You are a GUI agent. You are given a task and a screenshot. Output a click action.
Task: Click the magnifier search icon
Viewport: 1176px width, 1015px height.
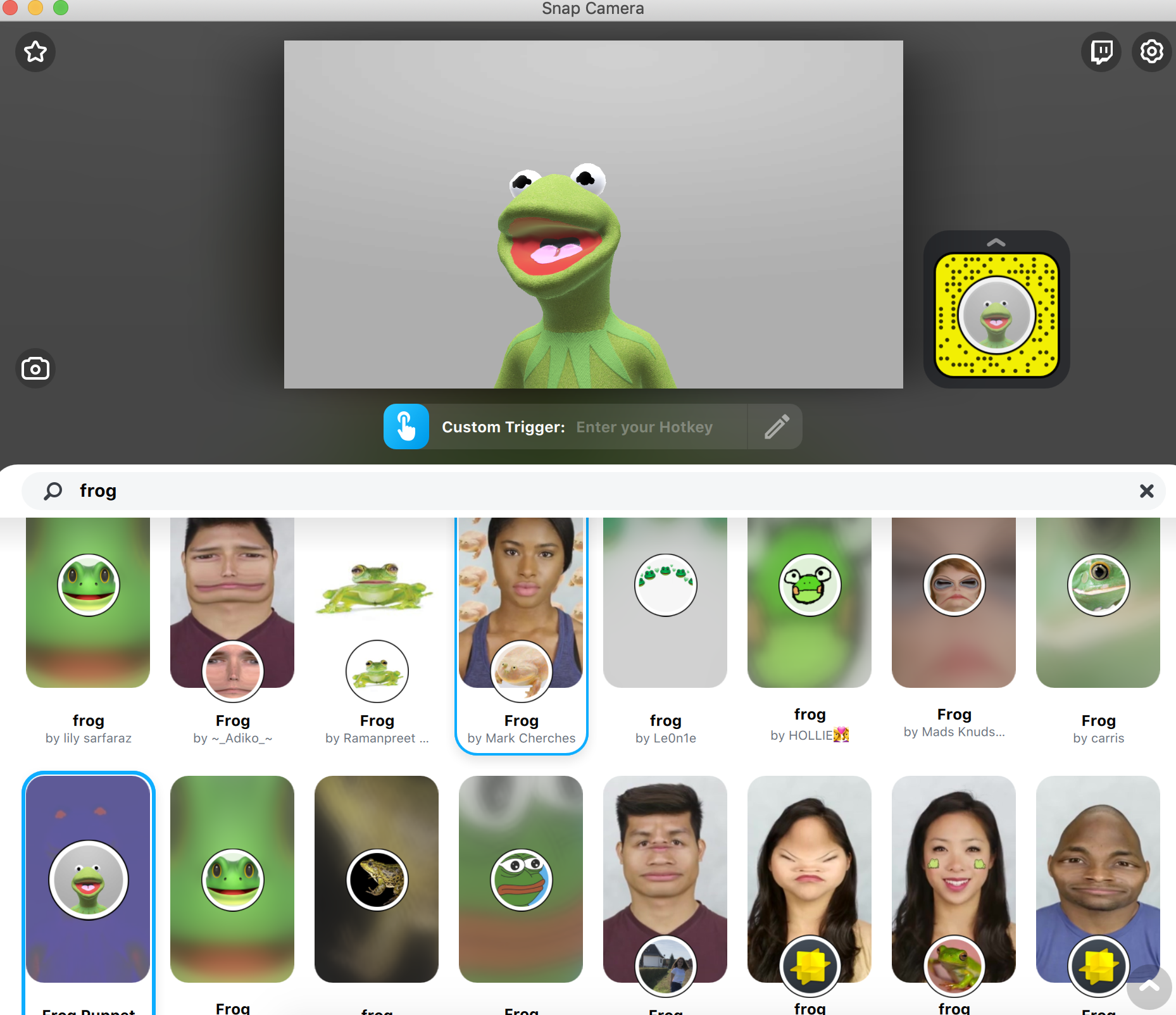[x=53, y=491]
